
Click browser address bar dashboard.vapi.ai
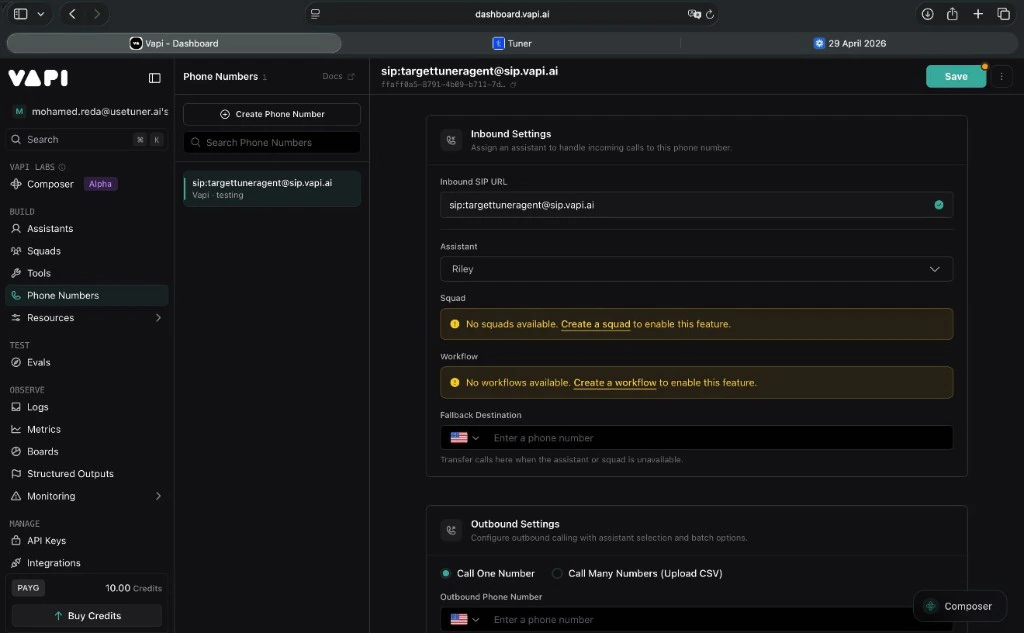click(512, 14)
